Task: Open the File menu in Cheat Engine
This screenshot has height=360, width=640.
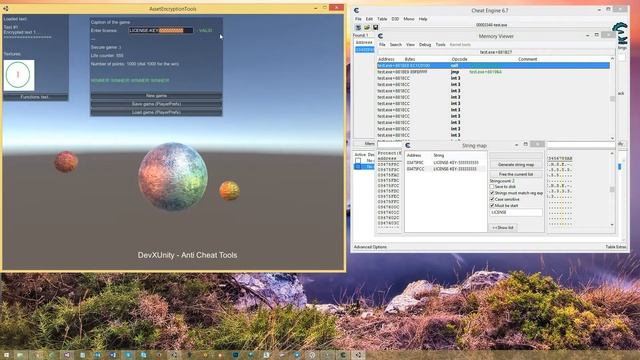Action: (358, 19)
